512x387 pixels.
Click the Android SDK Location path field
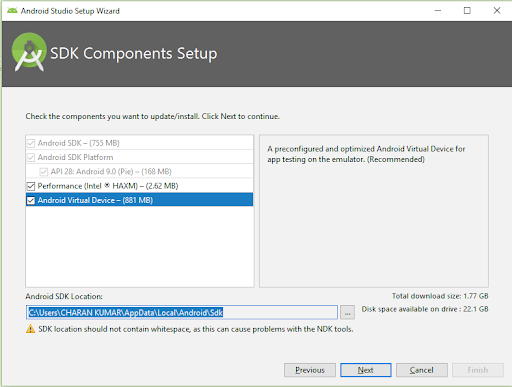pos(182,313)
